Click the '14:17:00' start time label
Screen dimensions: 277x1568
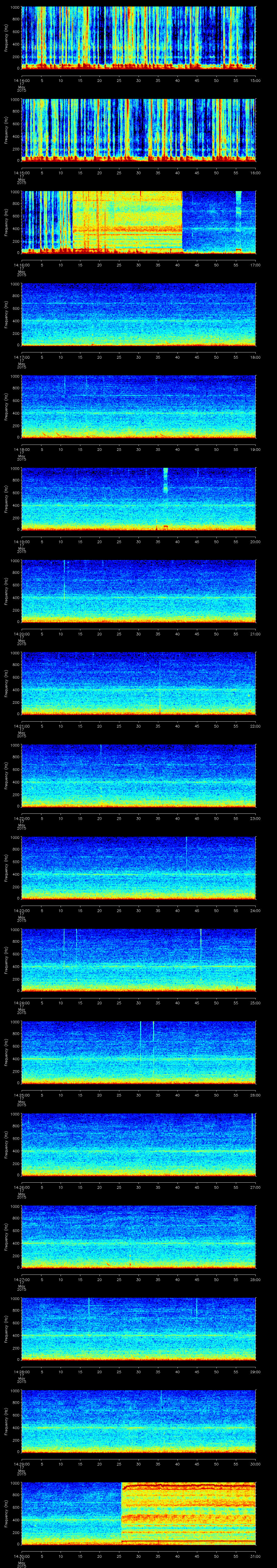(x=22, y=357)
